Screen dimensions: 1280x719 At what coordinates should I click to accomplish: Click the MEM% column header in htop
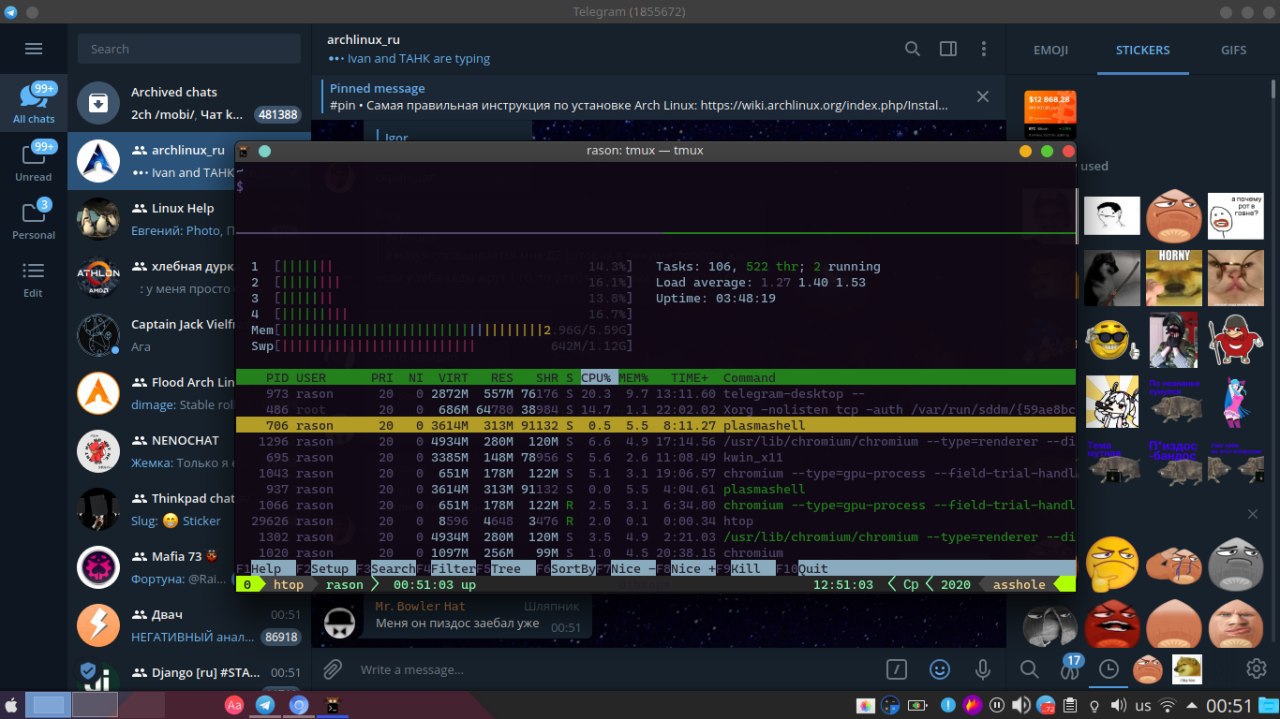point(634,377)
